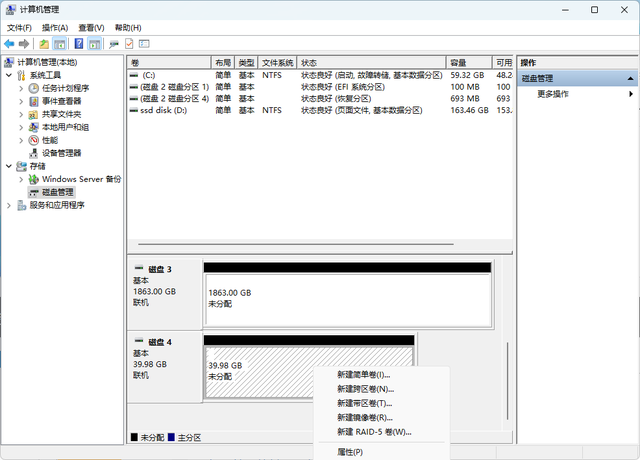Open the 操作(A) menu

pyautogui.click(x=55, y=28)
